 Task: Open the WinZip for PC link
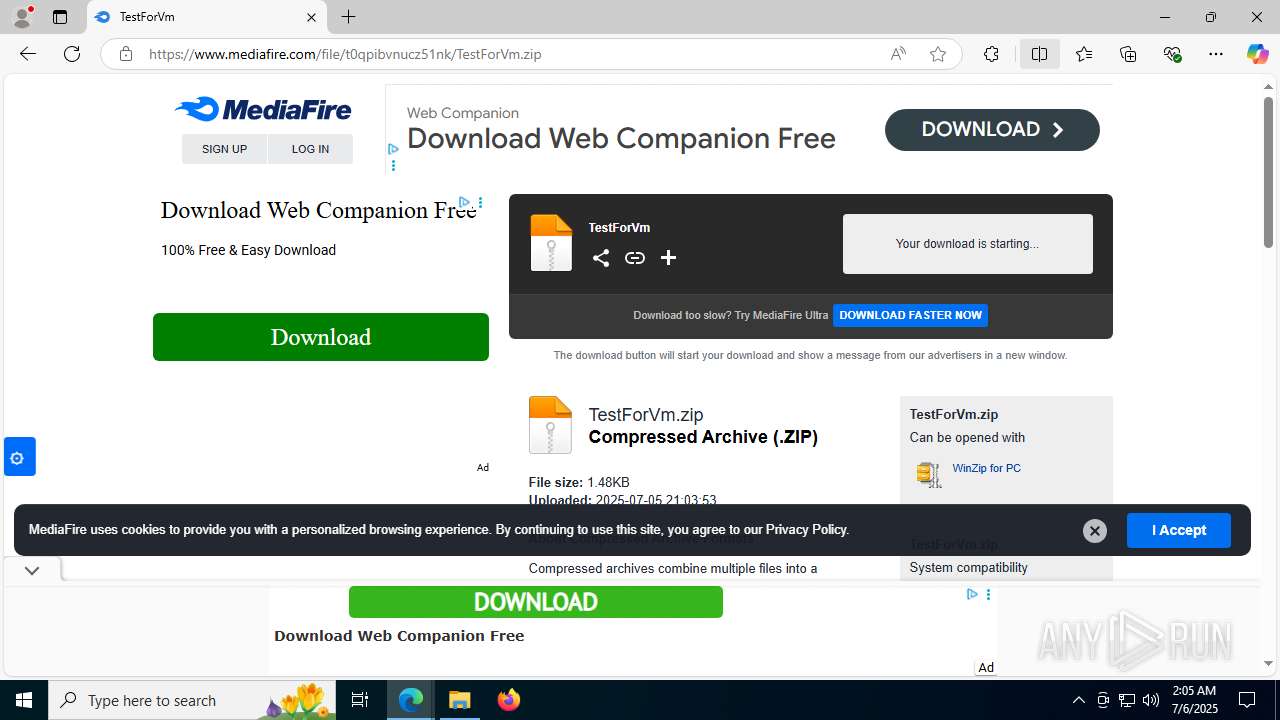click(x=986, y=468)
